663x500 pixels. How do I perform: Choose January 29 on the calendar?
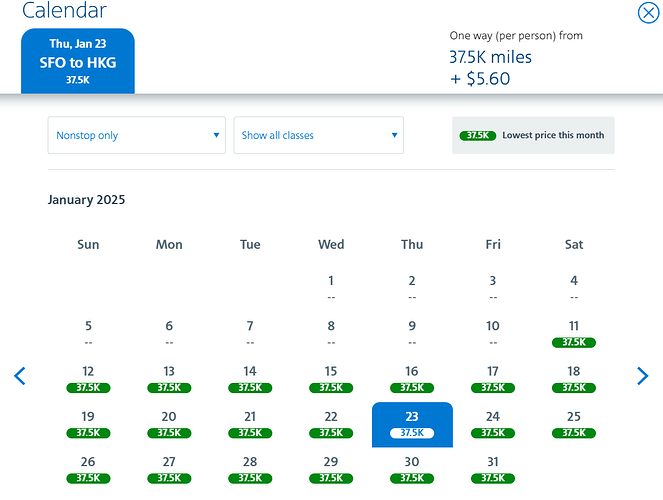[x=331, y=469]
